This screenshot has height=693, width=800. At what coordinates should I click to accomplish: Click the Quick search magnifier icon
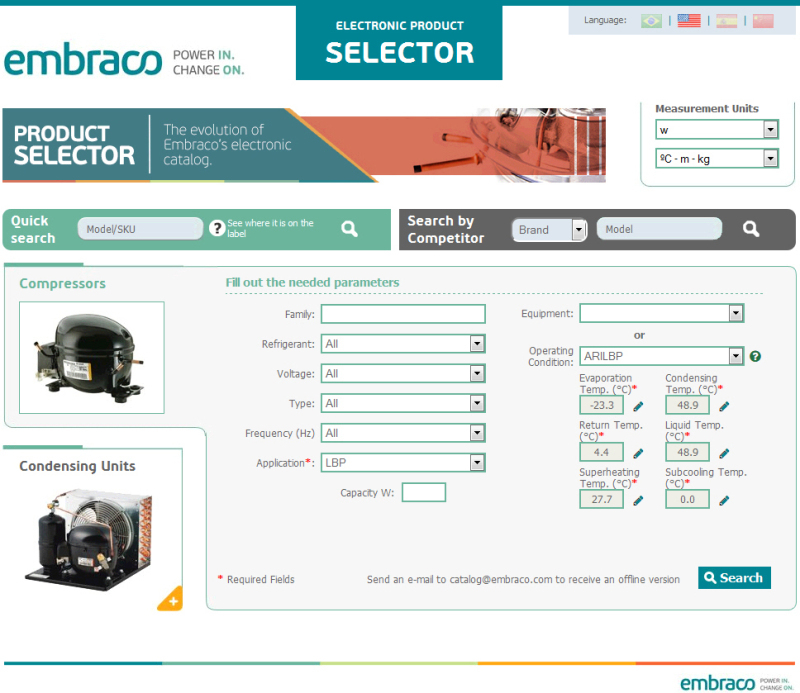[x=349, y=229]
